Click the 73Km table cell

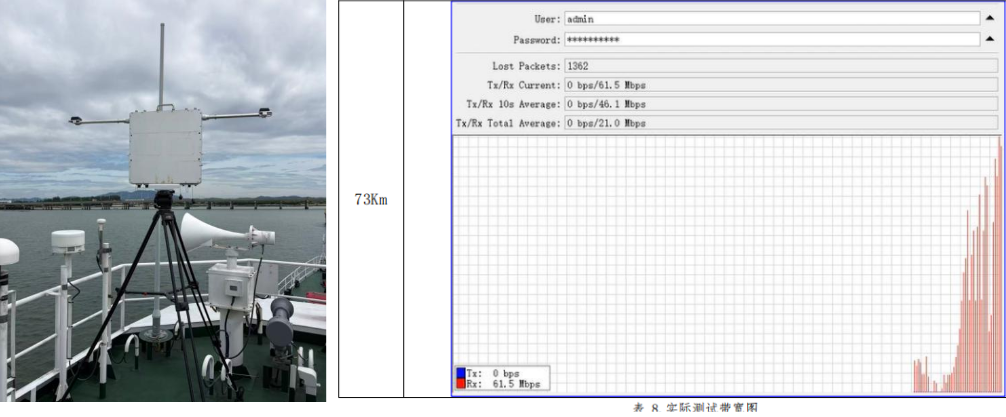tap(371, 199)
